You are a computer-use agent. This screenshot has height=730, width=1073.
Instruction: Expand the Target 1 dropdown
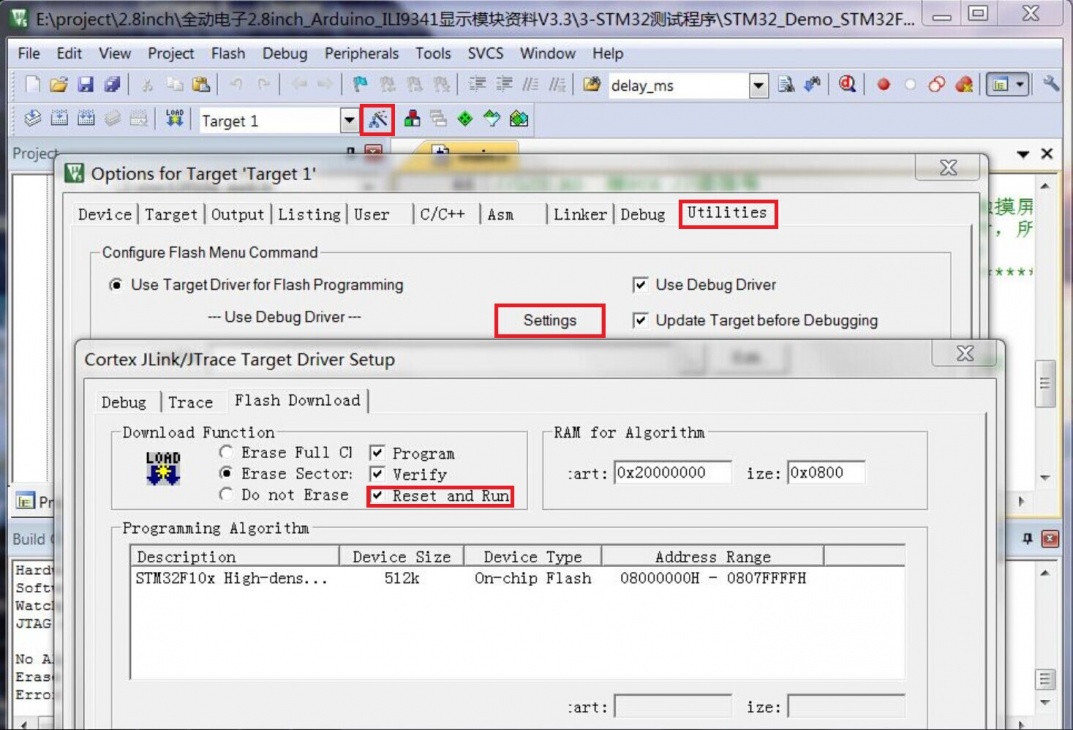348,121
